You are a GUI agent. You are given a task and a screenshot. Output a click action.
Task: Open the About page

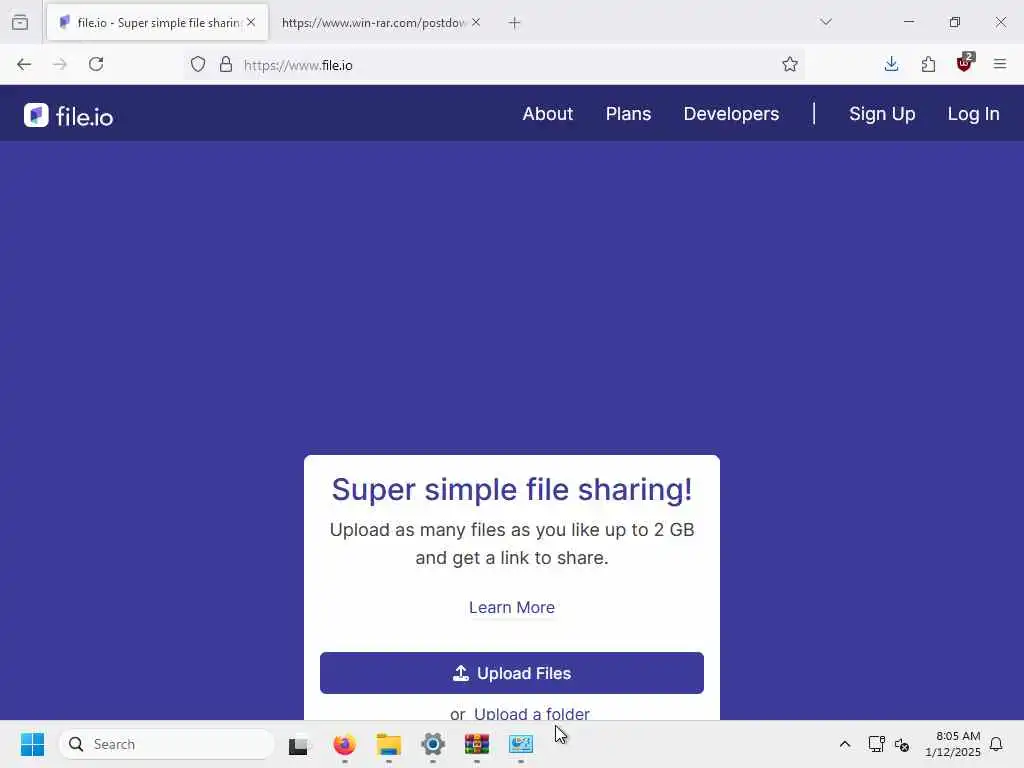coord(547,114)
